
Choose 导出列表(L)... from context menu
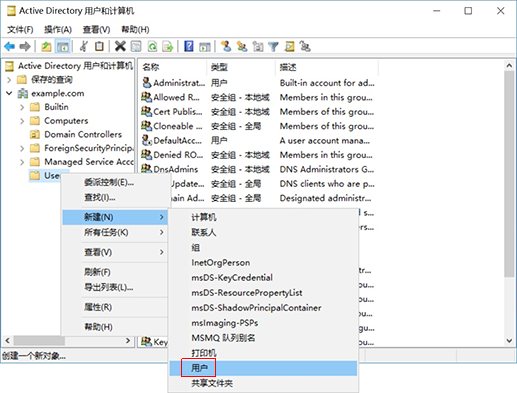114,287
